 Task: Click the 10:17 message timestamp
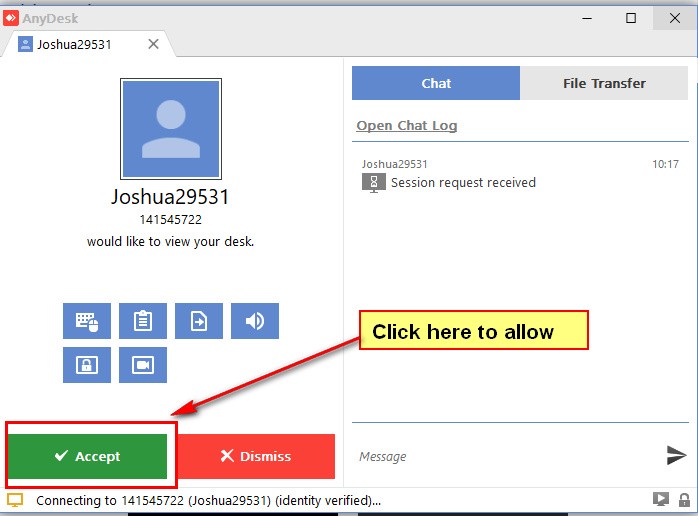[x=666, y=164]
